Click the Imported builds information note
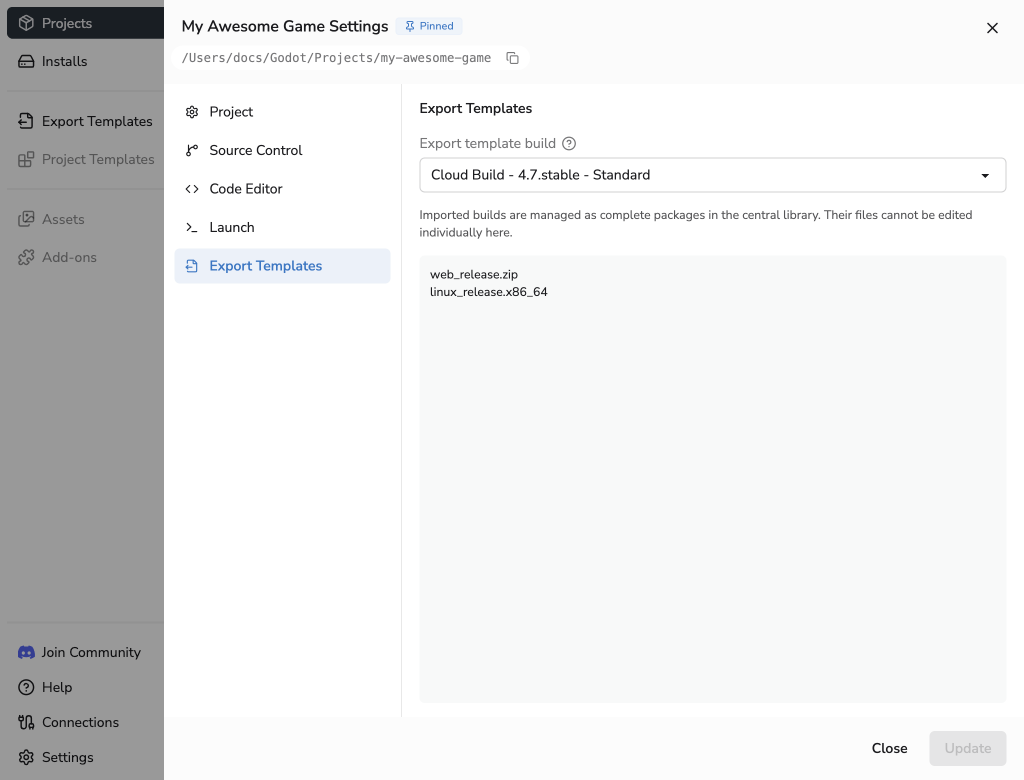 click(696, 223)
